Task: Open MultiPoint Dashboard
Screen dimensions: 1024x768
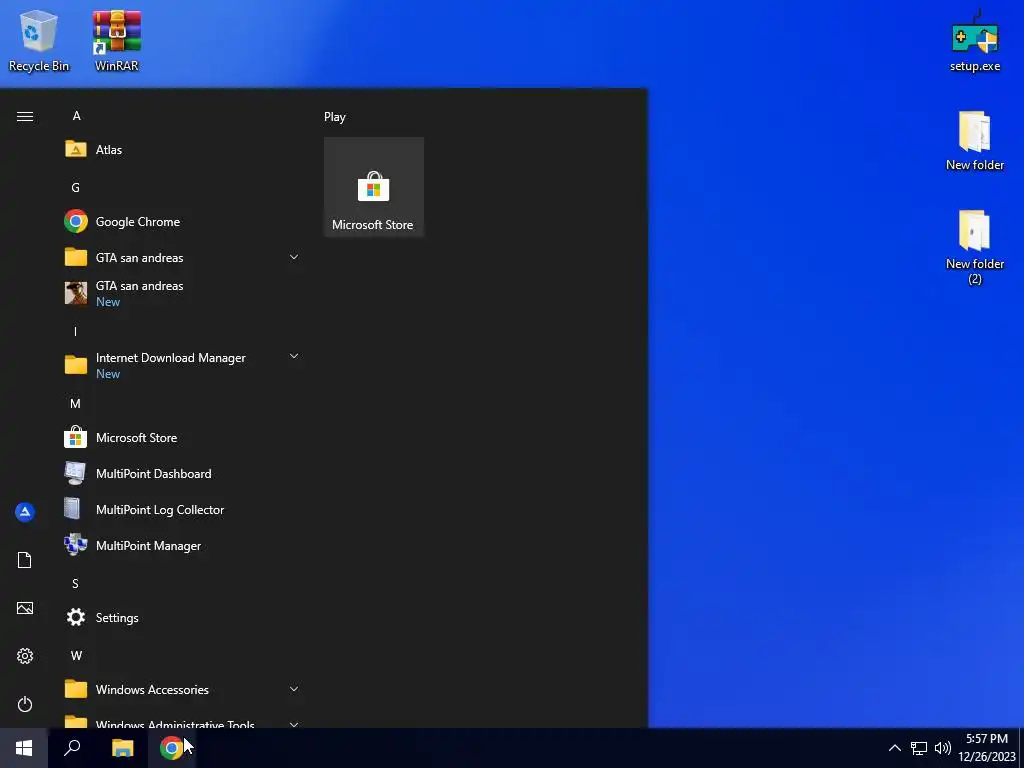Action: tap(182, 473)
